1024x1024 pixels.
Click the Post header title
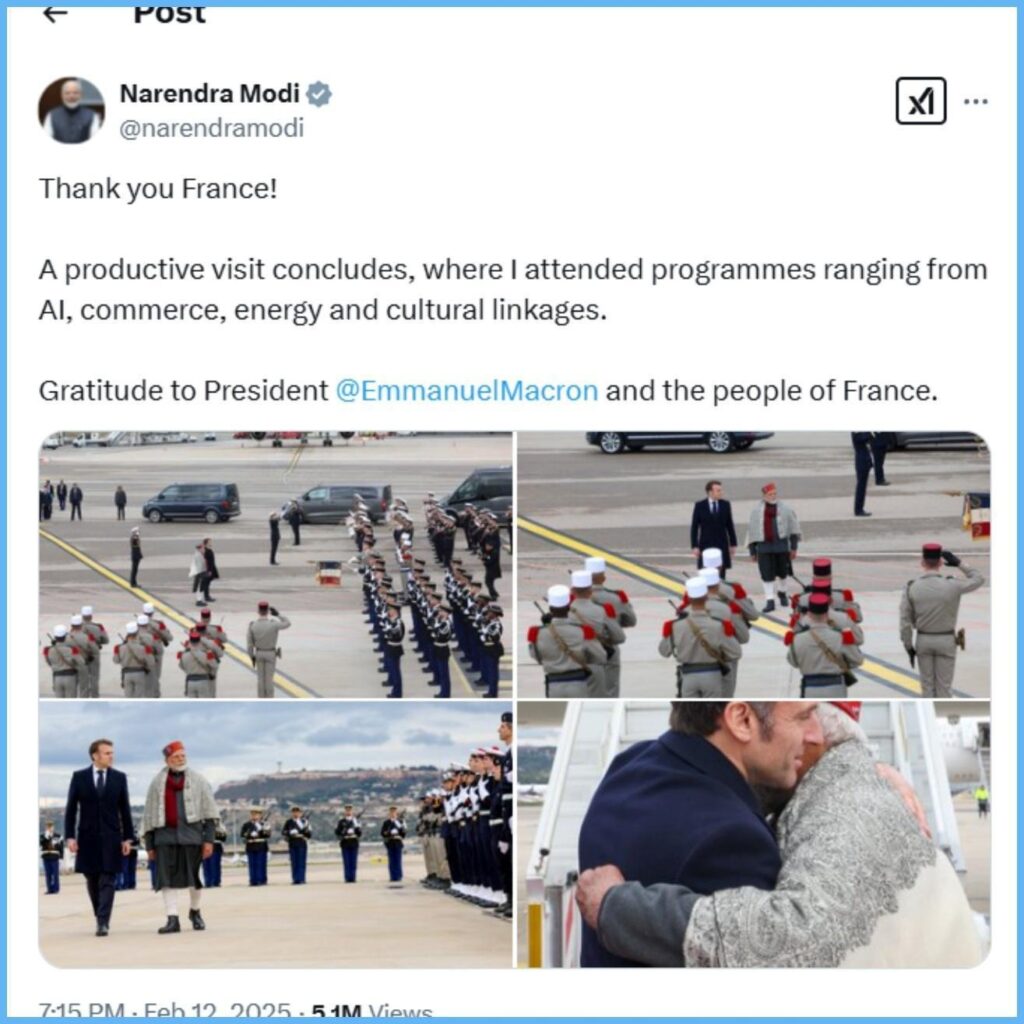point(170,14)
